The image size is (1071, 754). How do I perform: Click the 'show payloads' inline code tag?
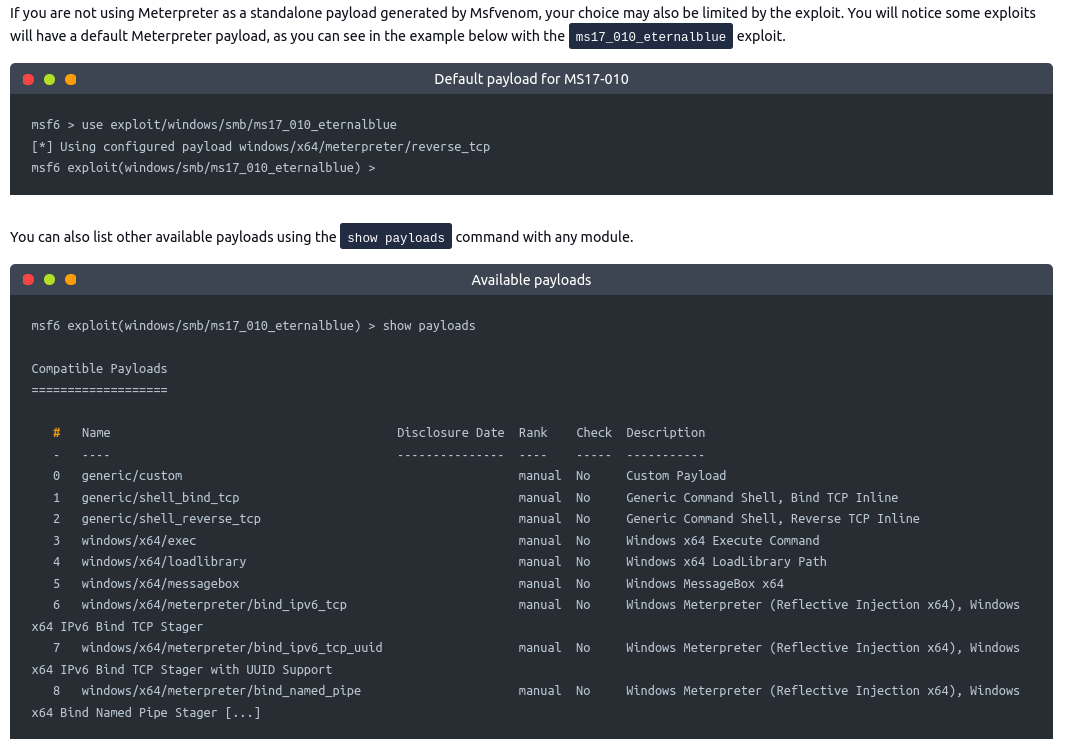coord(395,237)
